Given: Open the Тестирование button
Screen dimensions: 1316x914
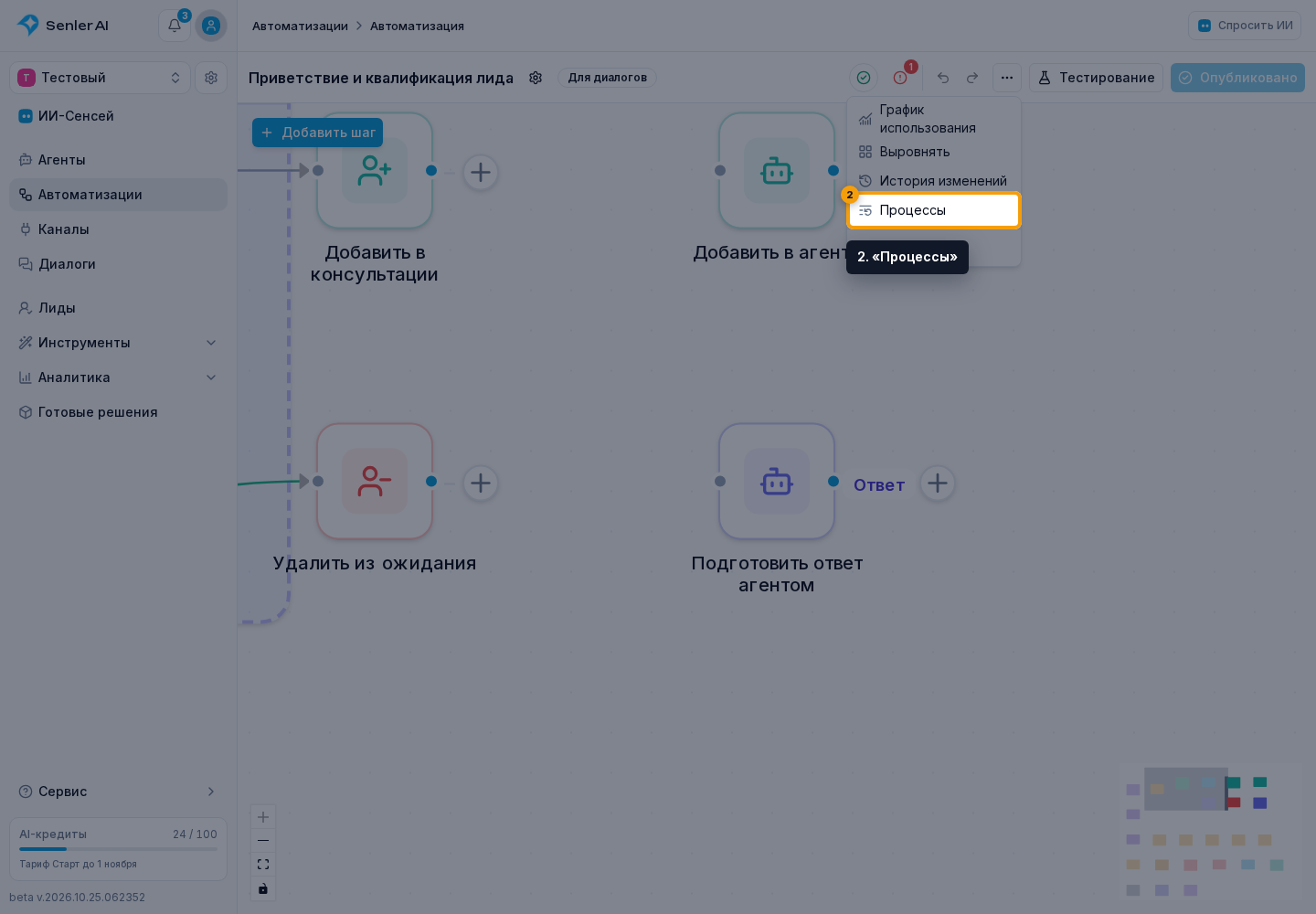Looking at the screenshot, I should click(x=1097, y=78).
